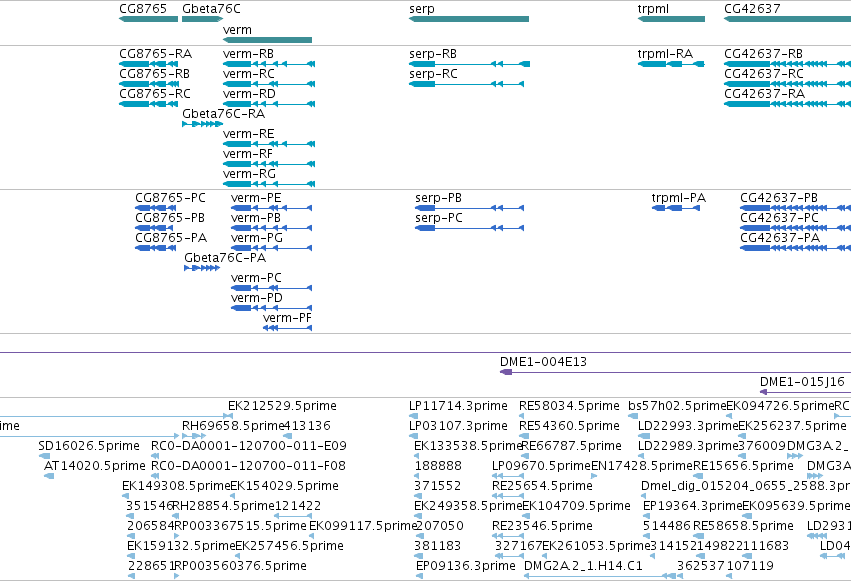Select the serp-PB protein feature

click(469, 208)
